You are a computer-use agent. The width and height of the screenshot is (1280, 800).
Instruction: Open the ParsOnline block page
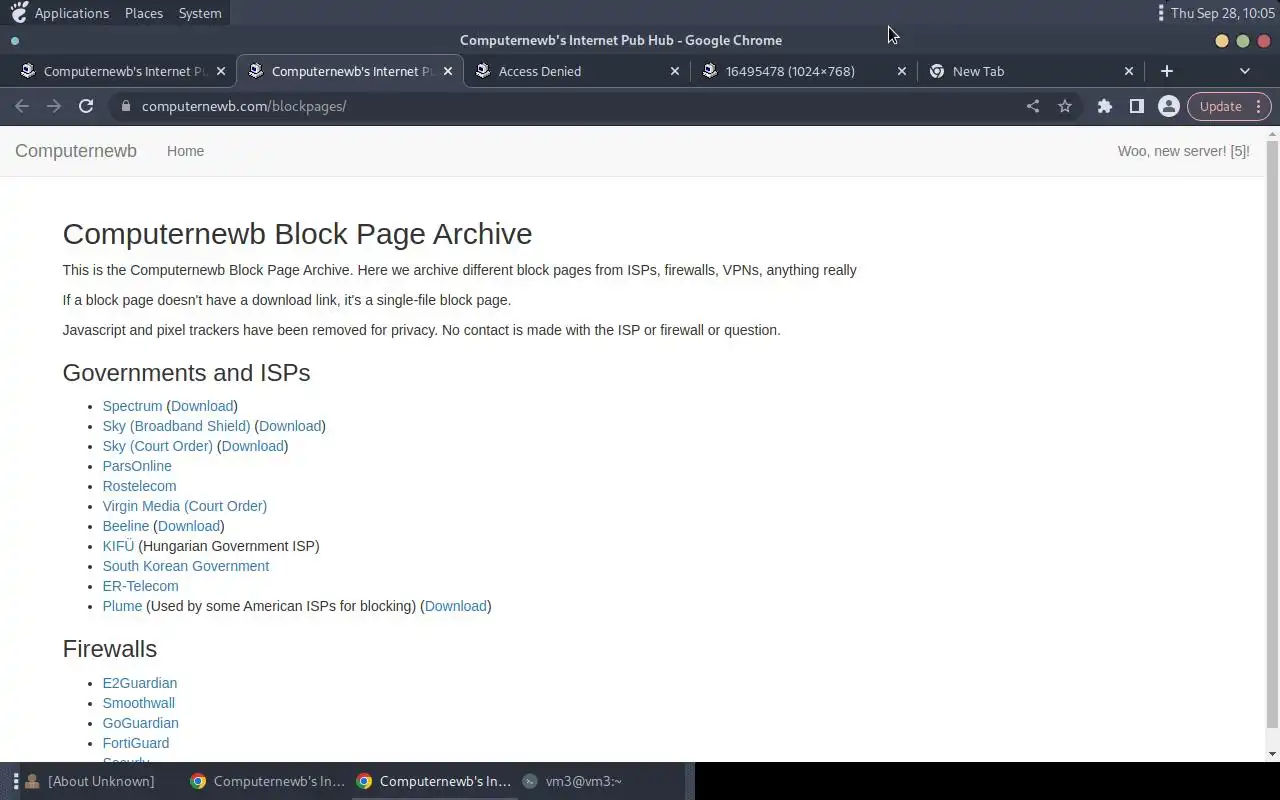pos(137,466)
